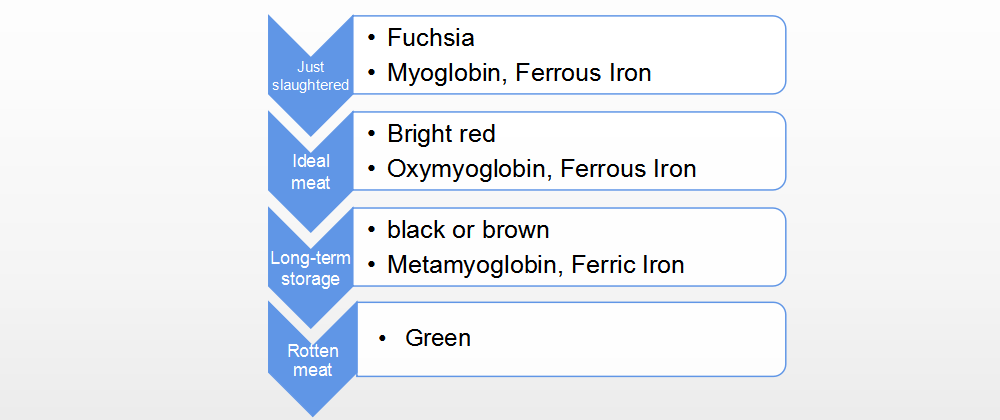Click the word 'slaughtered' in first chevron
1000x420 pixels.
pos(311,85)
